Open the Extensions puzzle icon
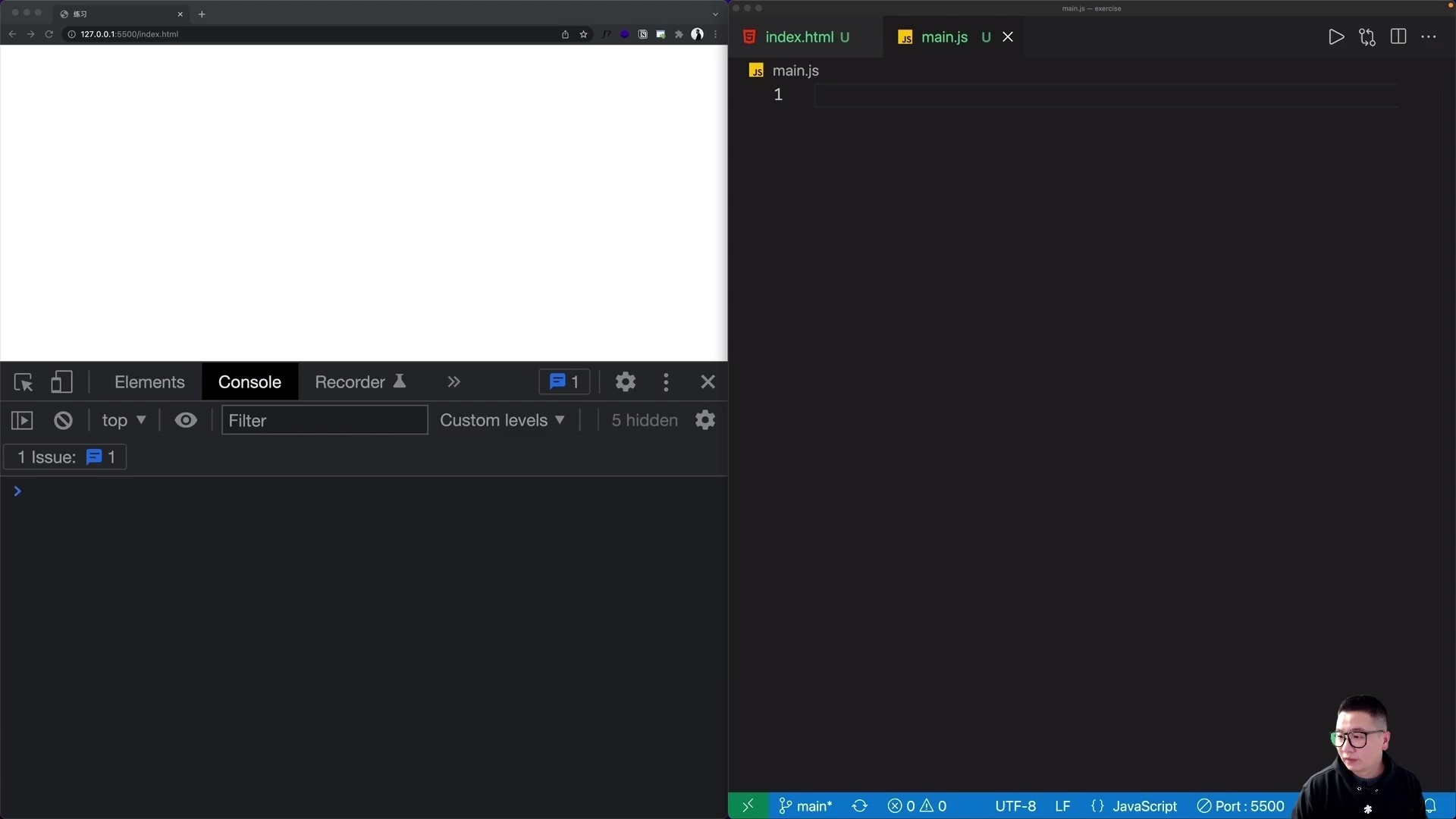Screen dimensions: 1456x819 click(x=679, y=34)
